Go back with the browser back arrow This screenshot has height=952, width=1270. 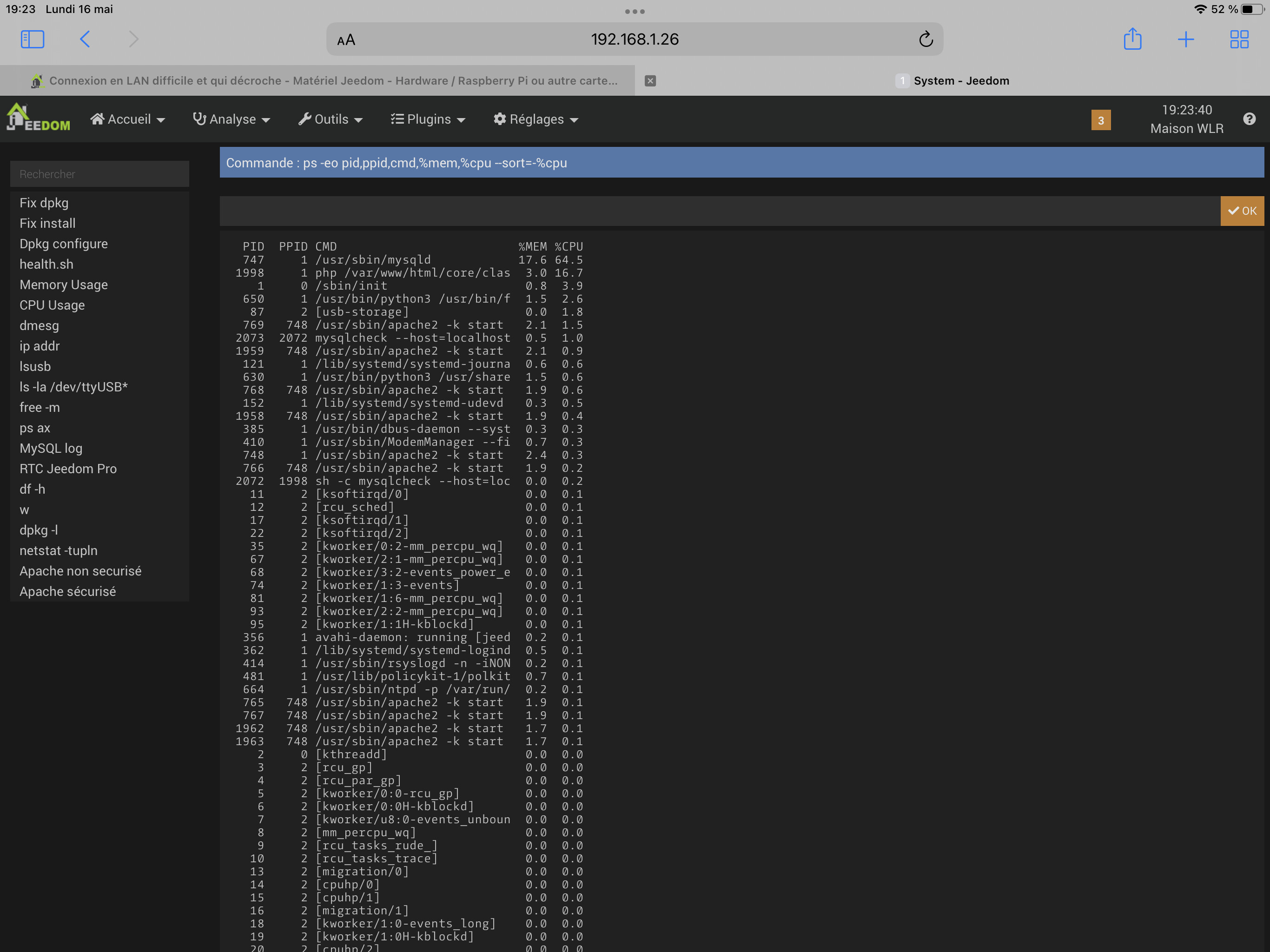(85, 39)
